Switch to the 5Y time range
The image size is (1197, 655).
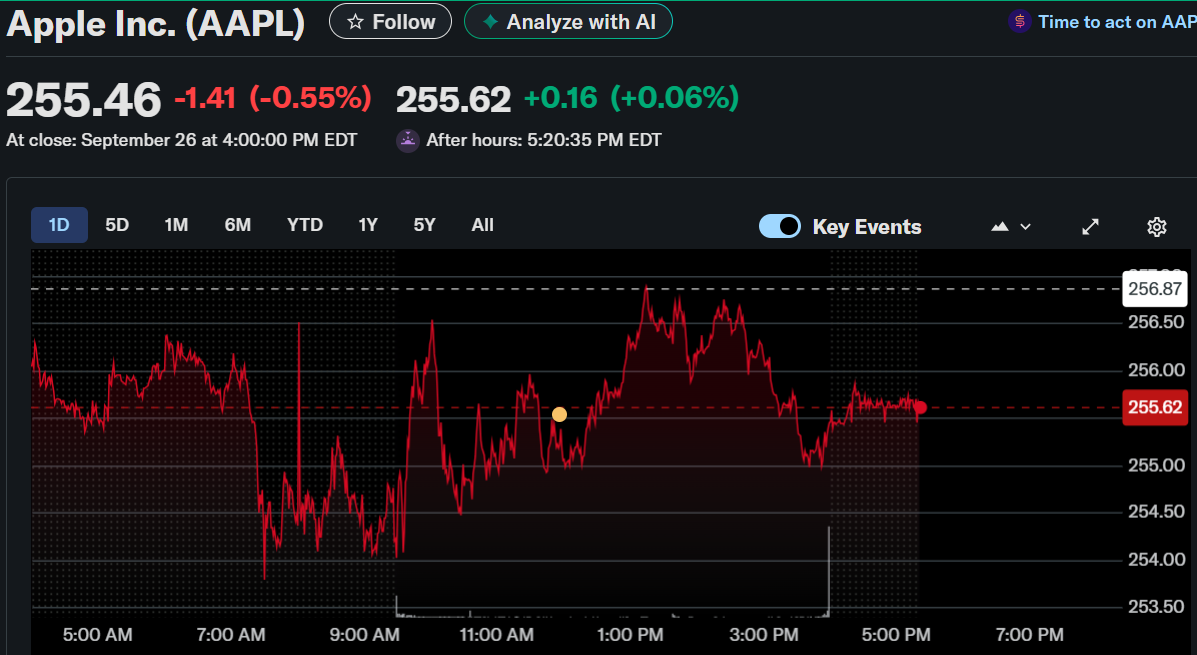tap(424, 225)
